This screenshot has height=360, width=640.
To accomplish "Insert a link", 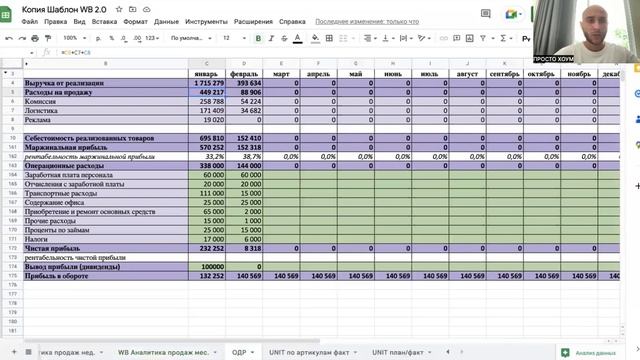I will (x=444, y=38).
